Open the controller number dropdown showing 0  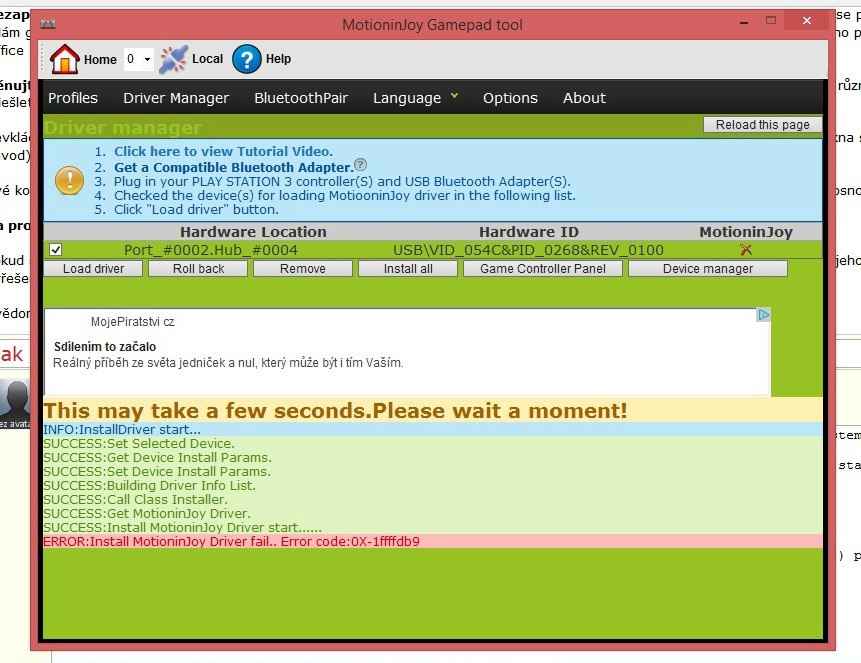pos(138,59)
